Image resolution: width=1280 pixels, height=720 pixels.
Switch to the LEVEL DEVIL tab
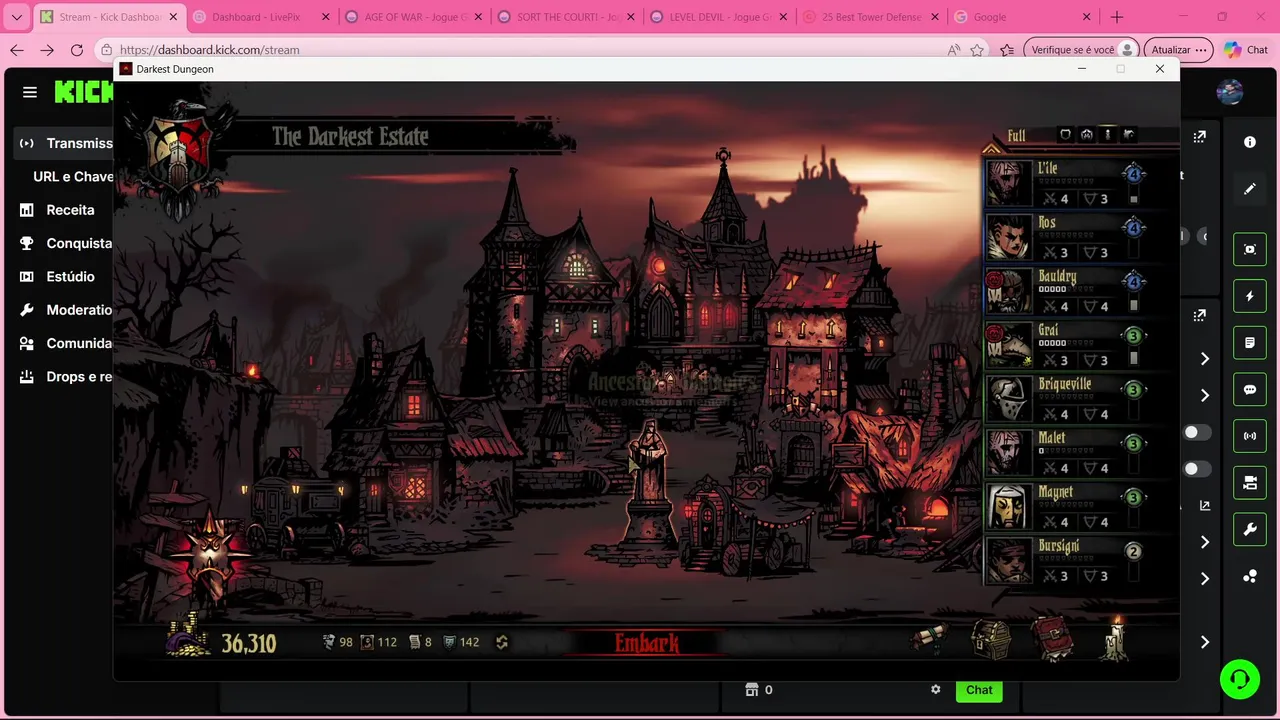[718, 17]
